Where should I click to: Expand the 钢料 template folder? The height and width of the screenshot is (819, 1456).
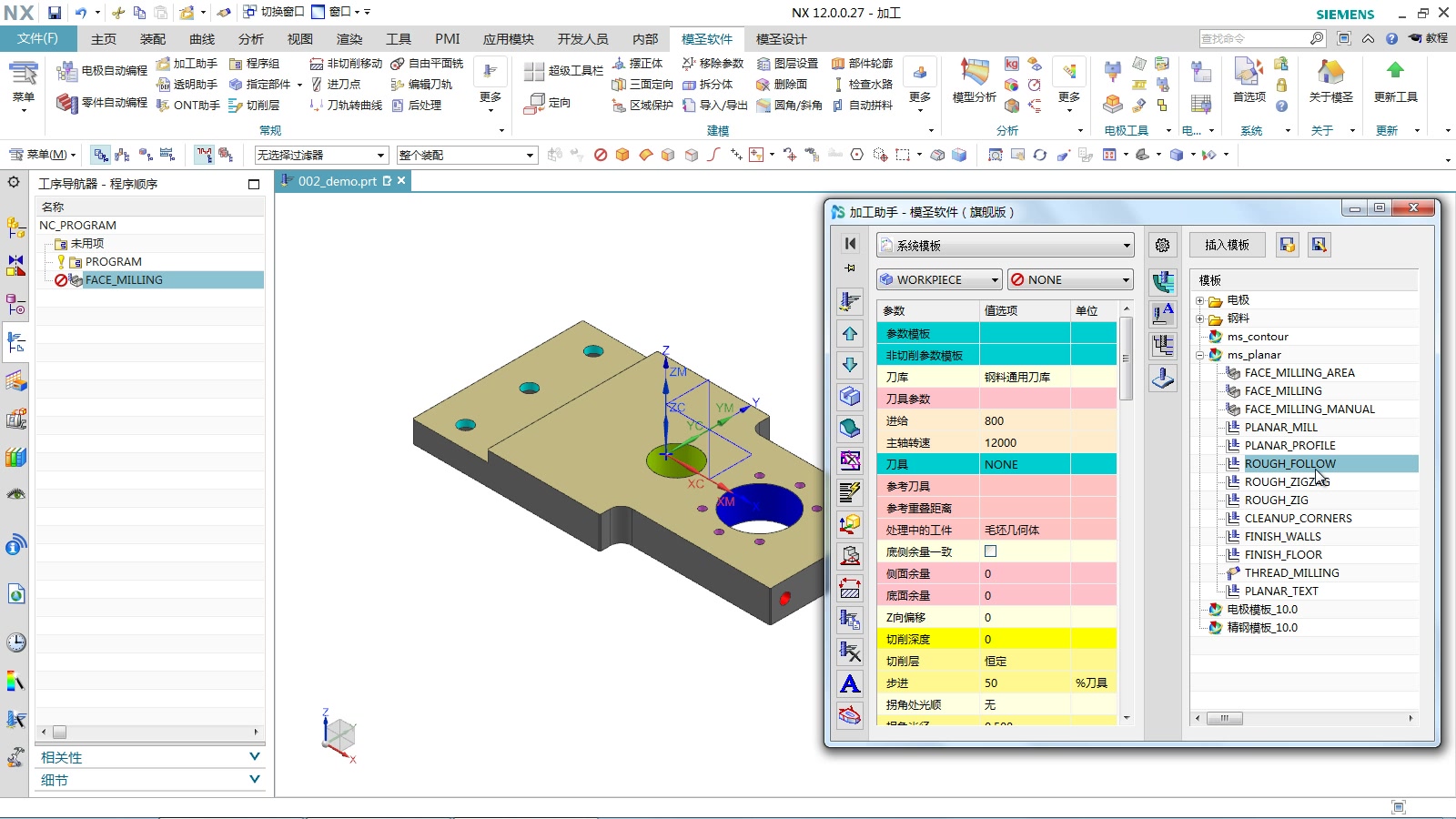coord(1200,318)
